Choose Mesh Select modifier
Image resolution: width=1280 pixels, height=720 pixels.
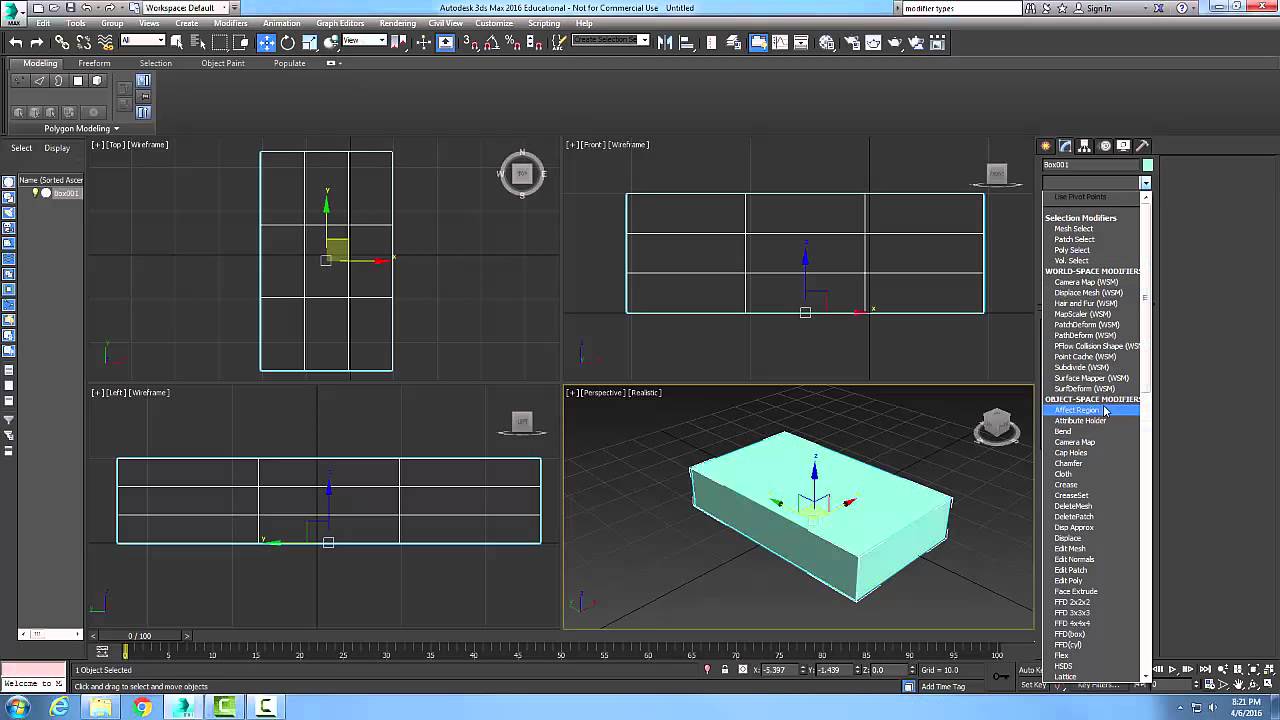(1073, 229)
